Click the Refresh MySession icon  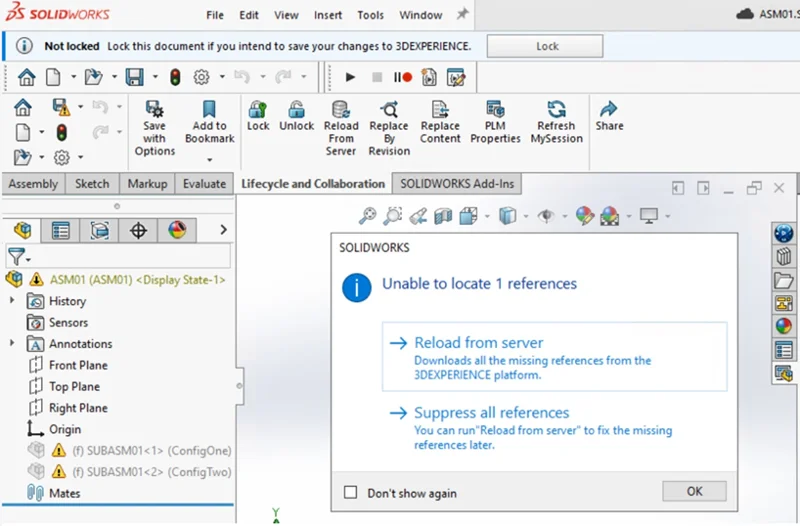coord(556,110)
